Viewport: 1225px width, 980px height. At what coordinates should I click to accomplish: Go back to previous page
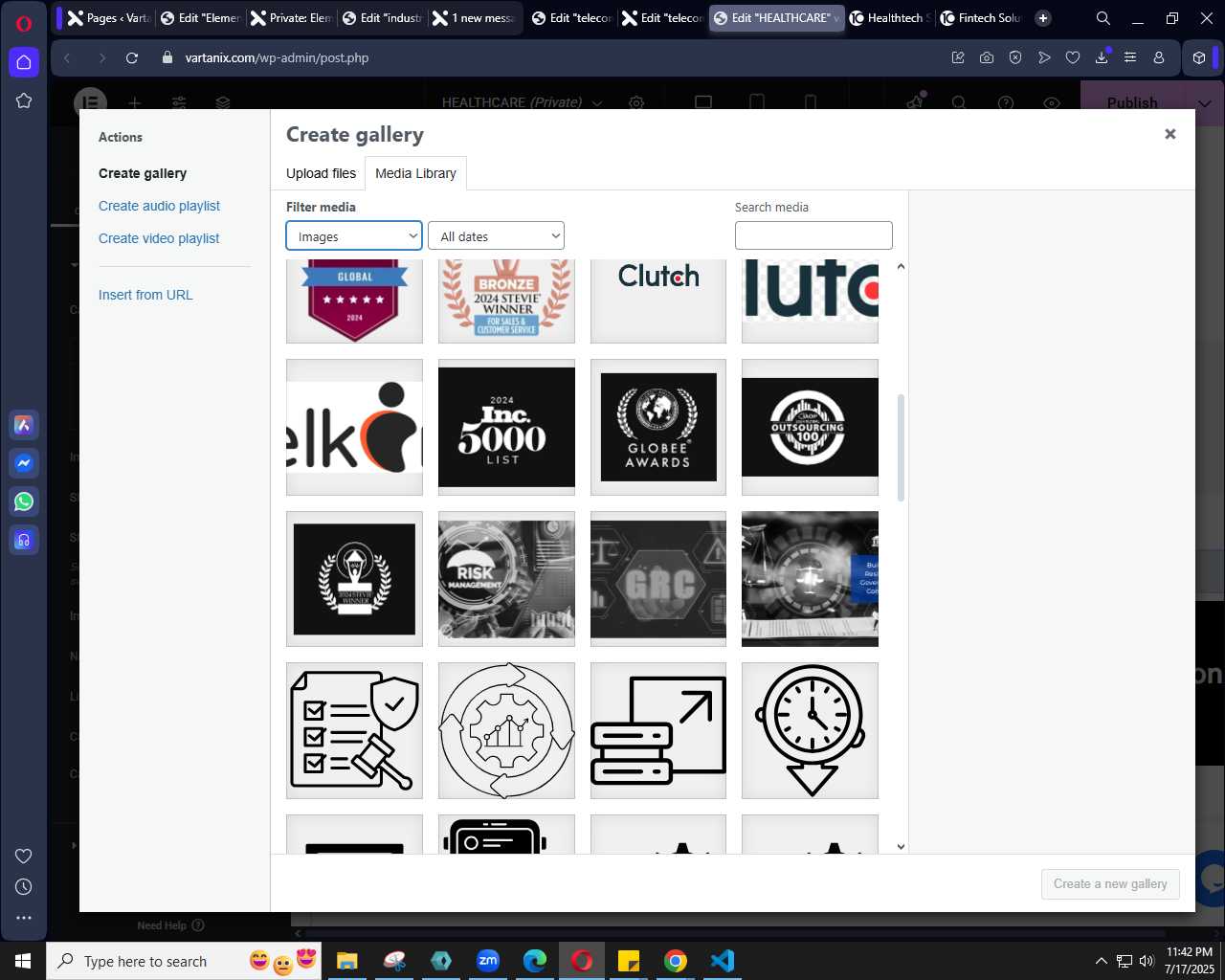[x=68, y=58]
